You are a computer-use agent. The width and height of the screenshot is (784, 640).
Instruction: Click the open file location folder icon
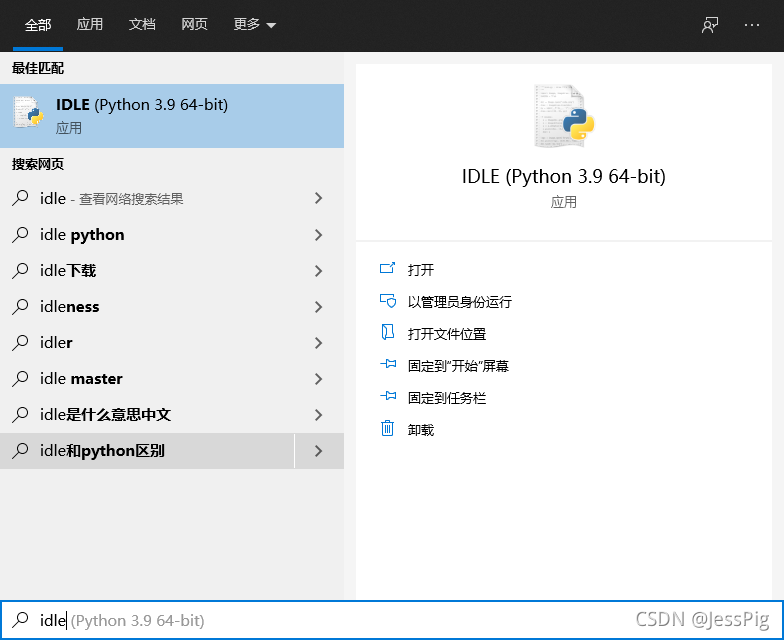tap(388, 332)
